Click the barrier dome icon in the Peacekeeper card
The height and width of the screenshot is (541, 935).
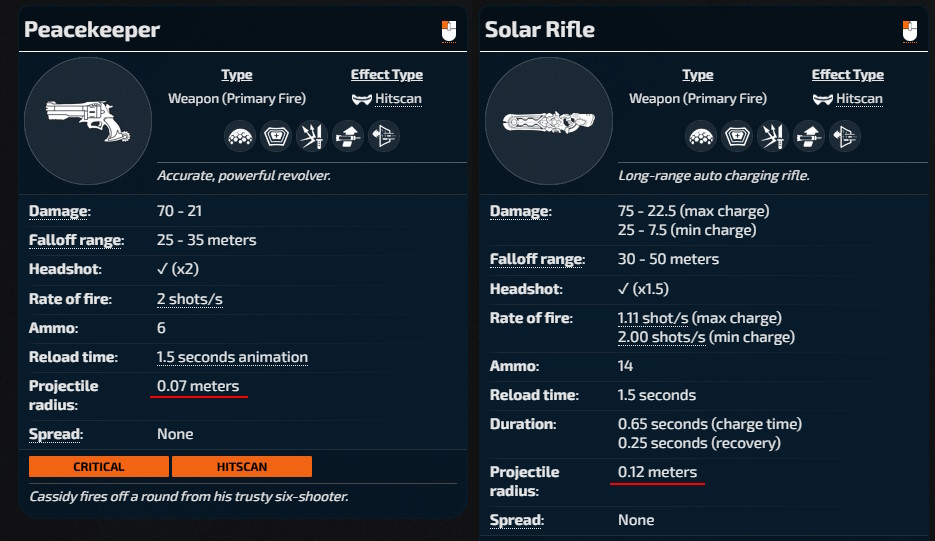tap(240, 137)
